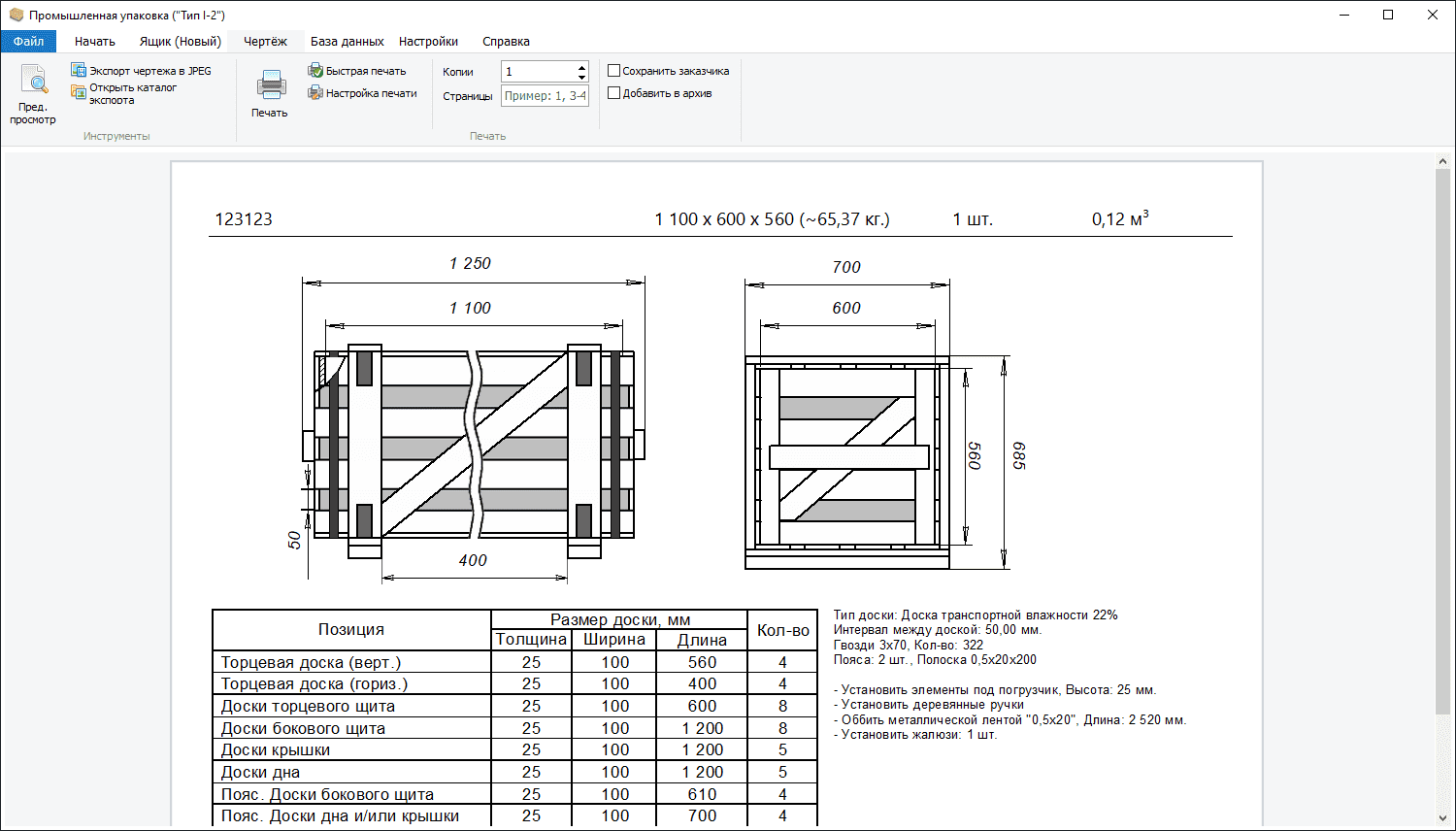This screenshot has width=1456, height=831.
Task: Click the 1 250 dimension label on drawing
Action: [470, 263]
